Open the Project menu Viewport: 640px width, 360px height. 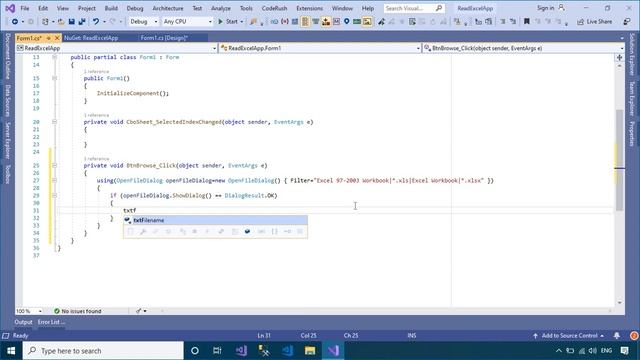(87, 8)
